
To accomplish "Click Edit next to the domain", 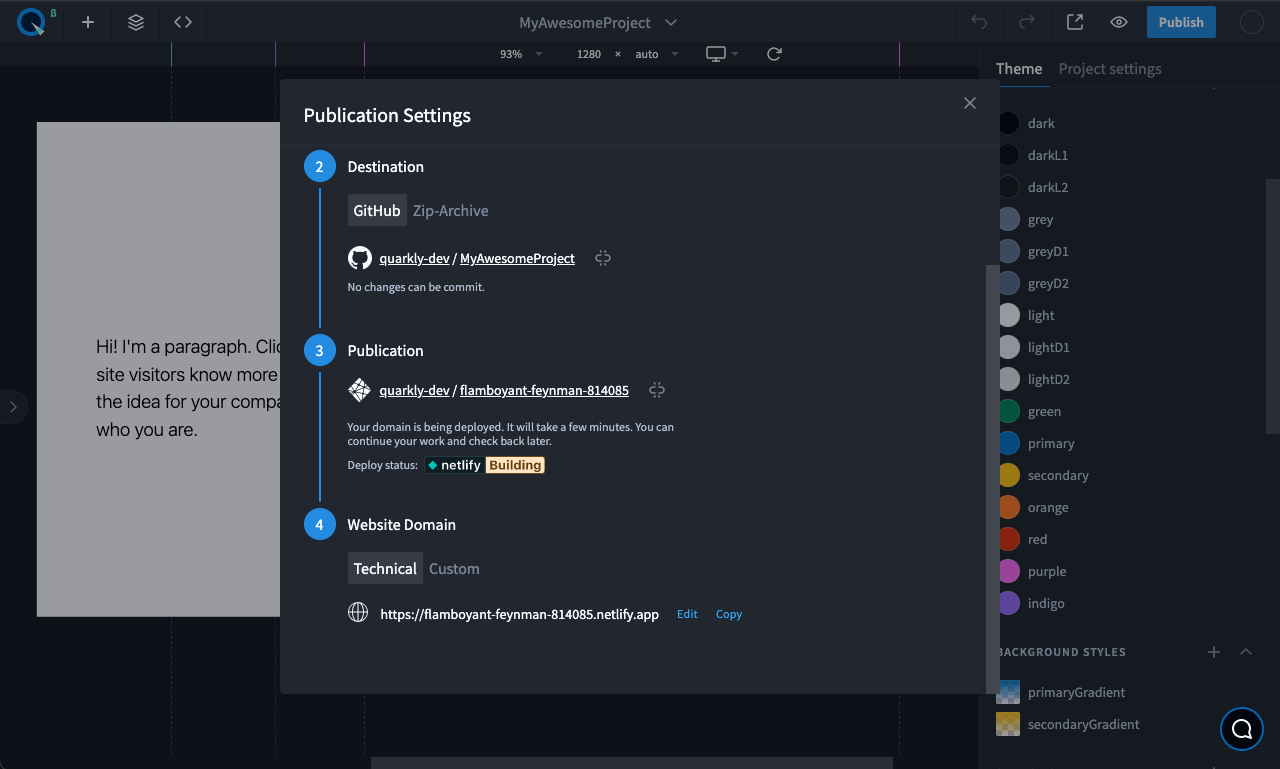I will tap(687, 614).
